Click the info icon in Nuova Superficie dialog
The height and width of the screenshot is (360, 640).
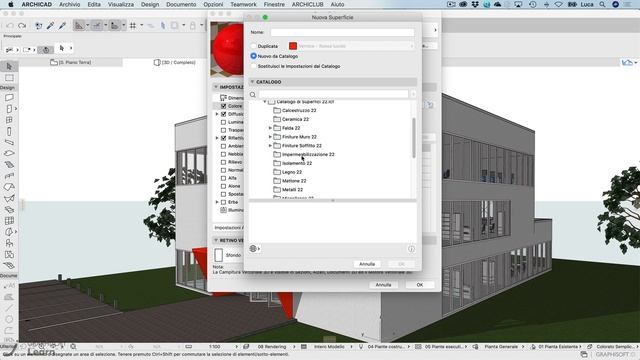tap(411, 249)
